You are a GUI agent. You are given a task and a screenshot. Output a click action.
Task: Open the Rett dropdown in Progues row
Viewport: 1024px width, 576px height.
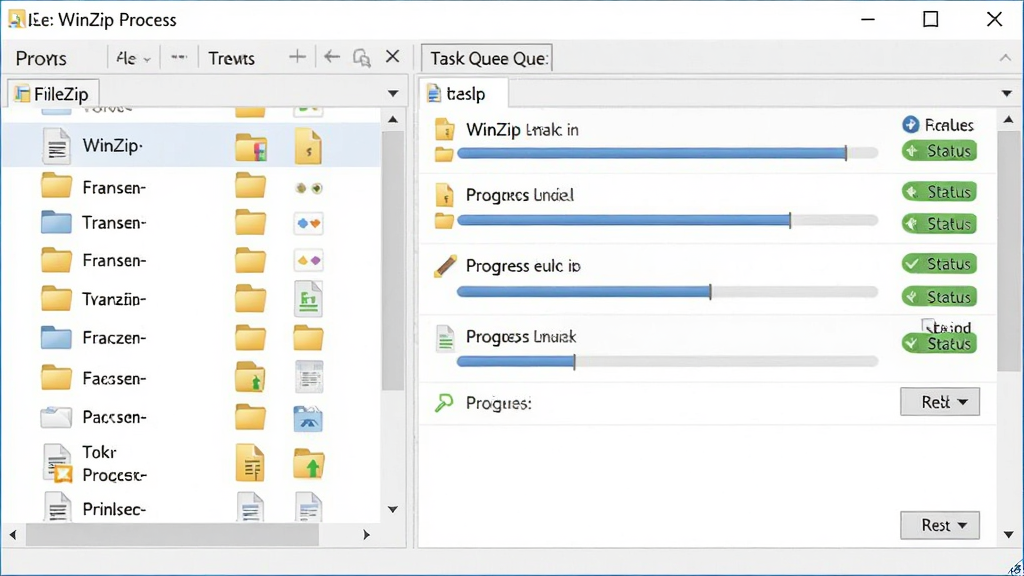coord(940,402)
